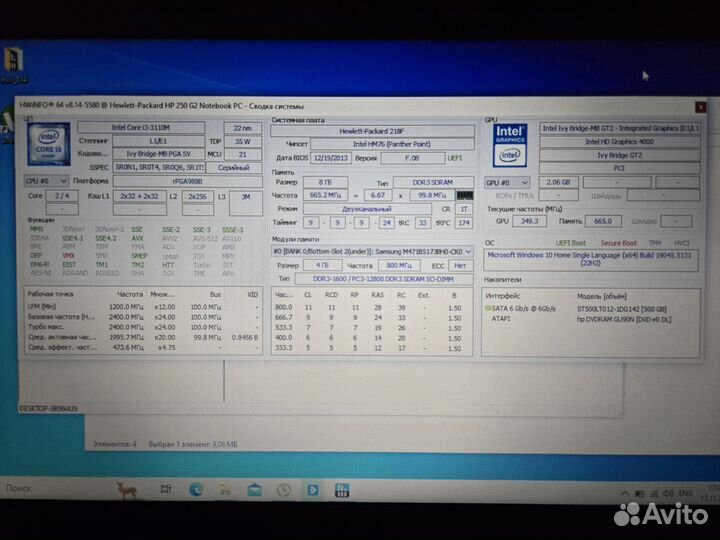Open the GPU #0 selector dropdown
The height and width of the screenshot is (540, 720).
[x=507, y=182]
